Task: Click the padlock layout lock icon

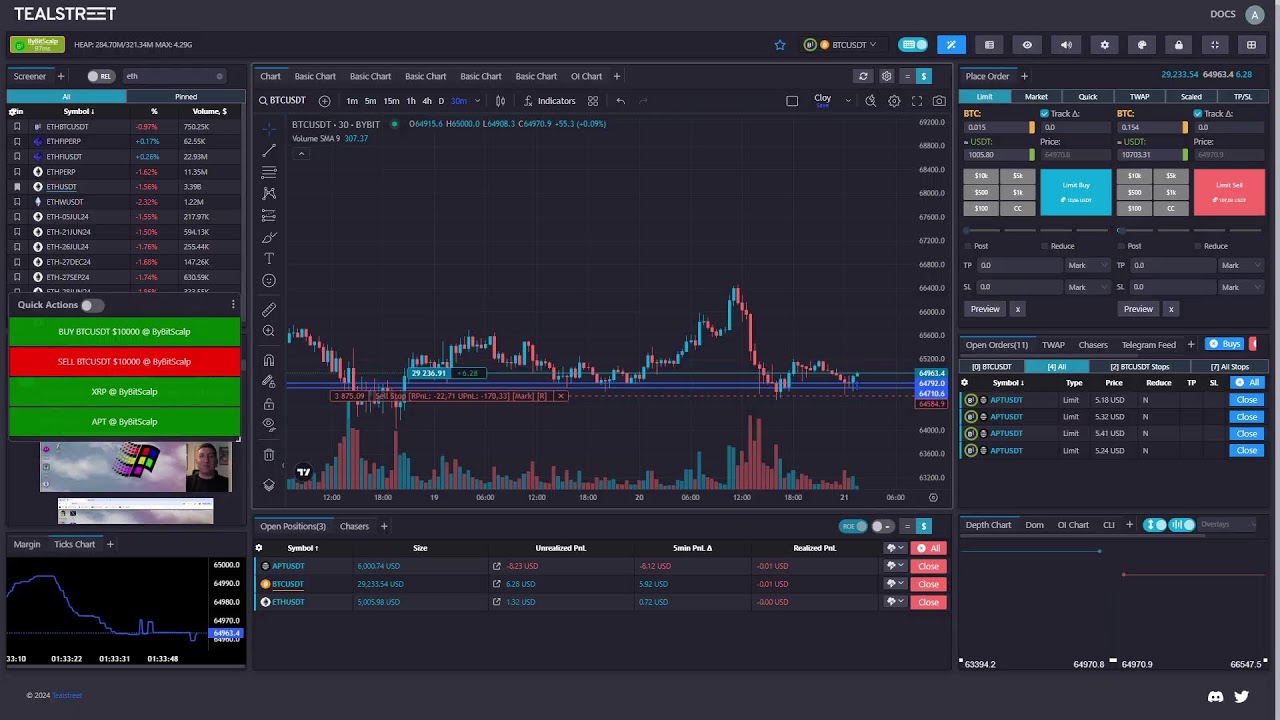Action: [1178, 45]
